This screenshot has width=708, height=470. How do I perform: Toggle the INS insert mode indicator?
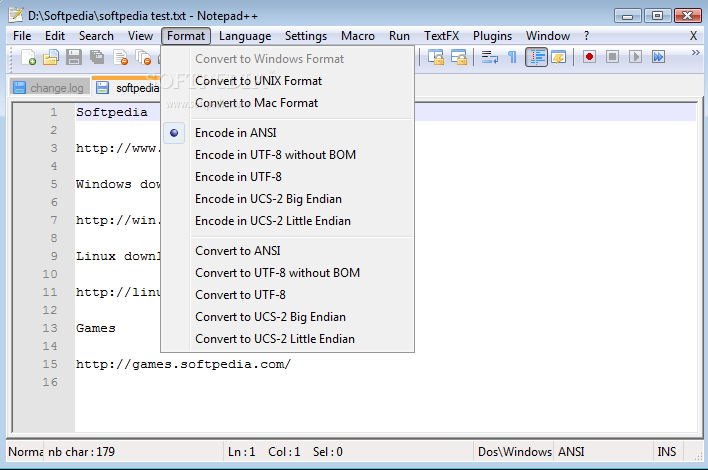coord(667,452)
